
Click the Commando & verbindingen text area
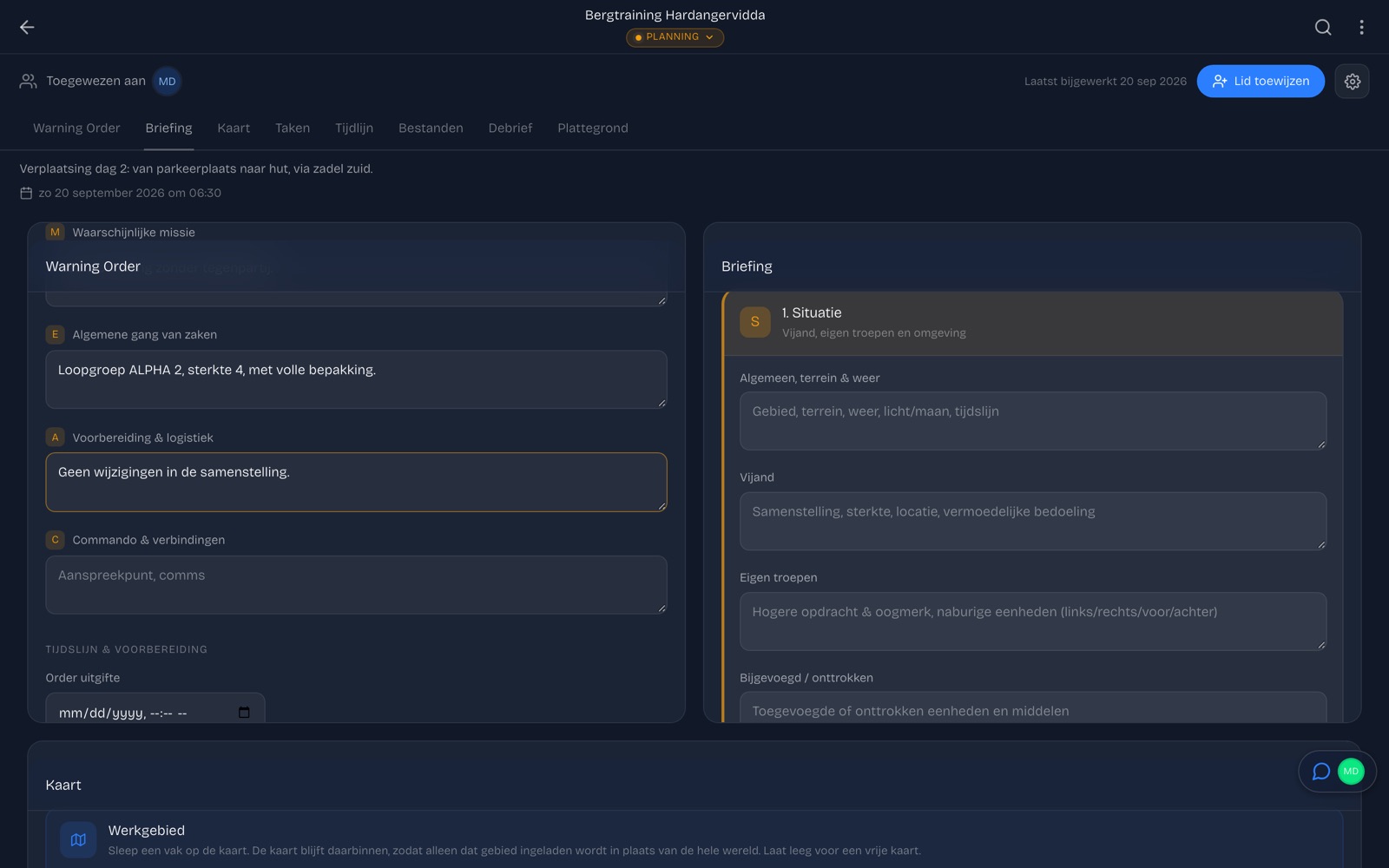pyautogui.click(x=356, y=585)
